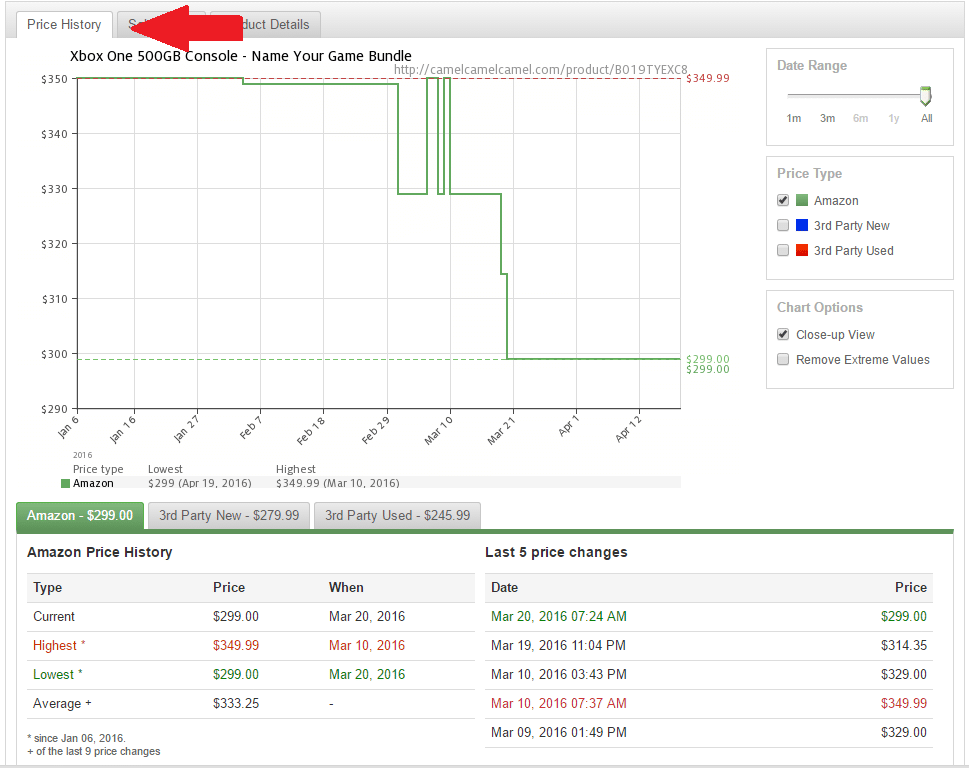Click the Mar 20, 2016 07:24 AM price change
The height and width of the screenshot is (768, 969).
(x=559, y=616)
